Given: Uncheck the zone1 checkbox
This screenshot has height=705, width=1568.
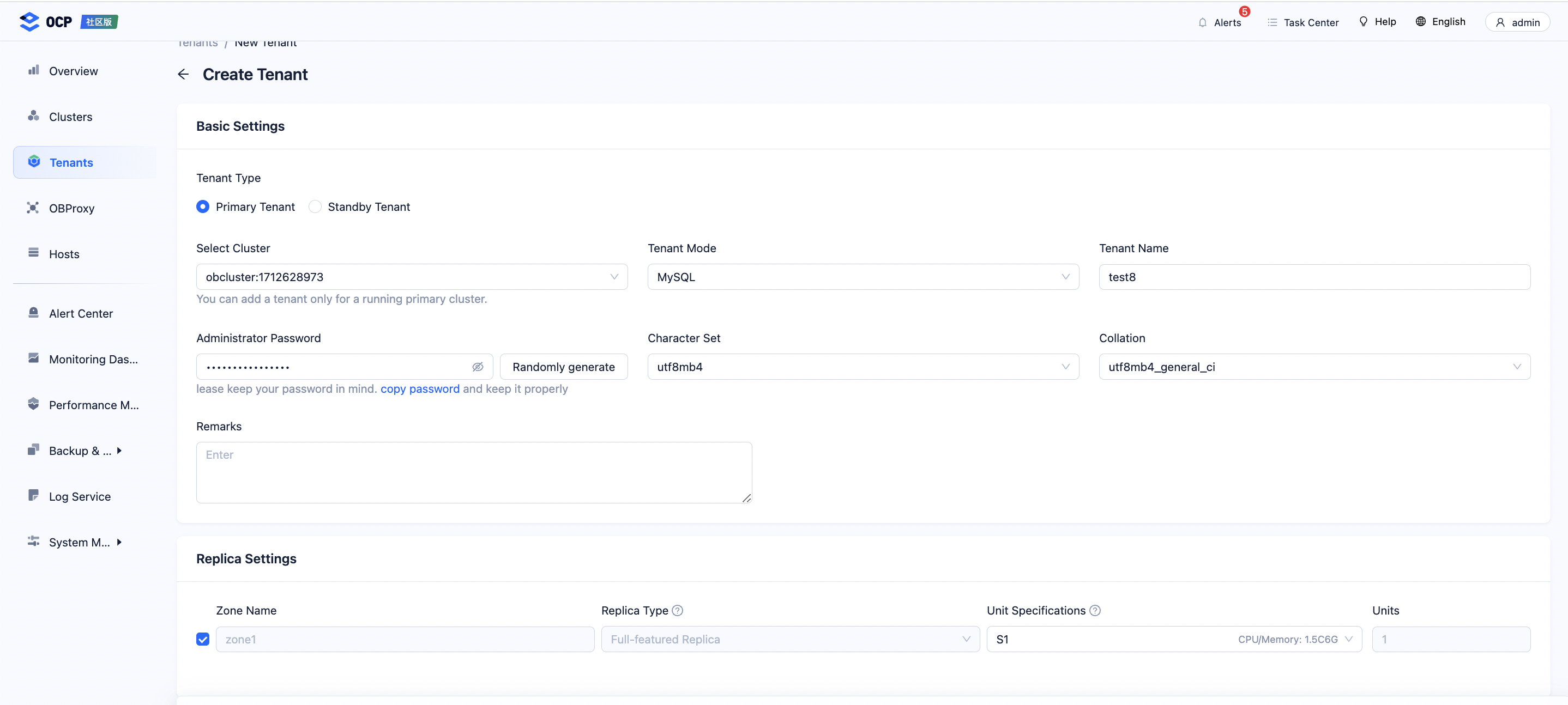Looking at the screenshot, I should point(203,639).
